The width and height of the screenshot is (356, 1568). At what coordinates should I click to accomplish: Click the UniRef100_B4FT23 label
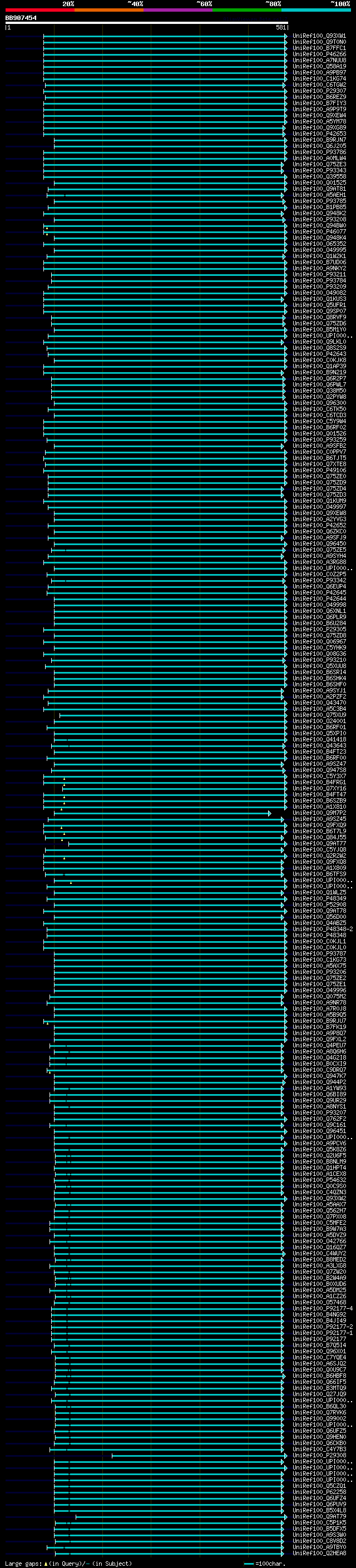tap(319, 752)
